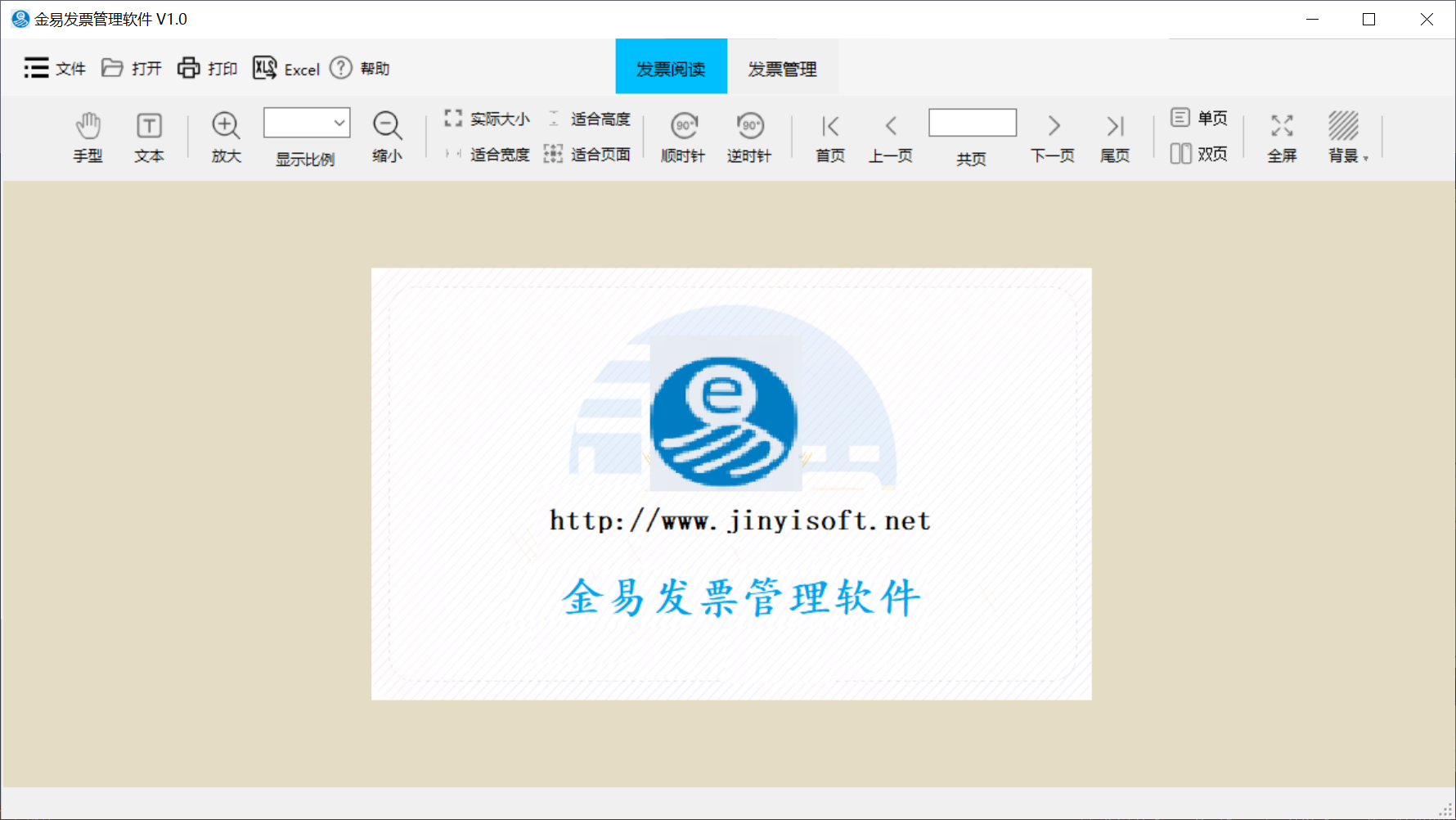The image size is (1456, 820).
Task: Maximize the application window
Action: (1368, 19)
